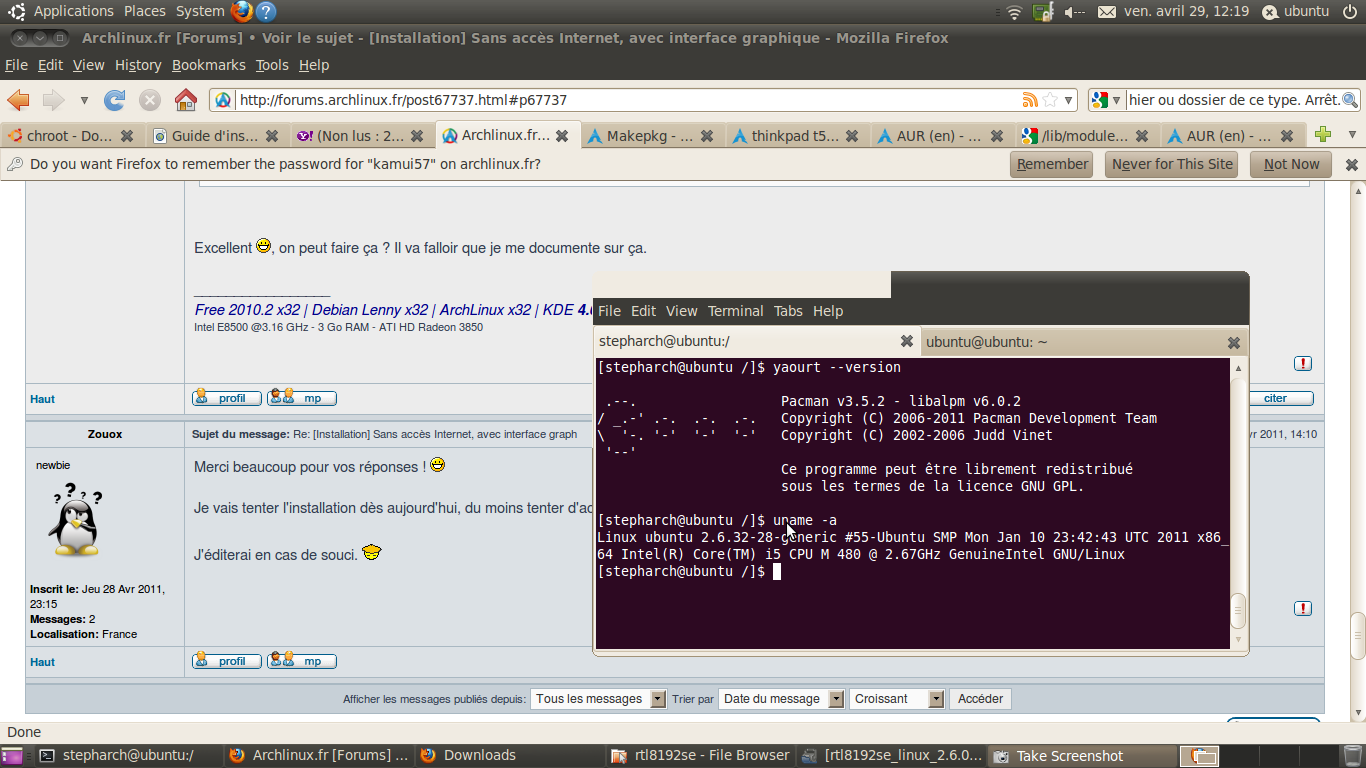Switch to Downloads taskbar window
1366x768 pixels.
512,756
